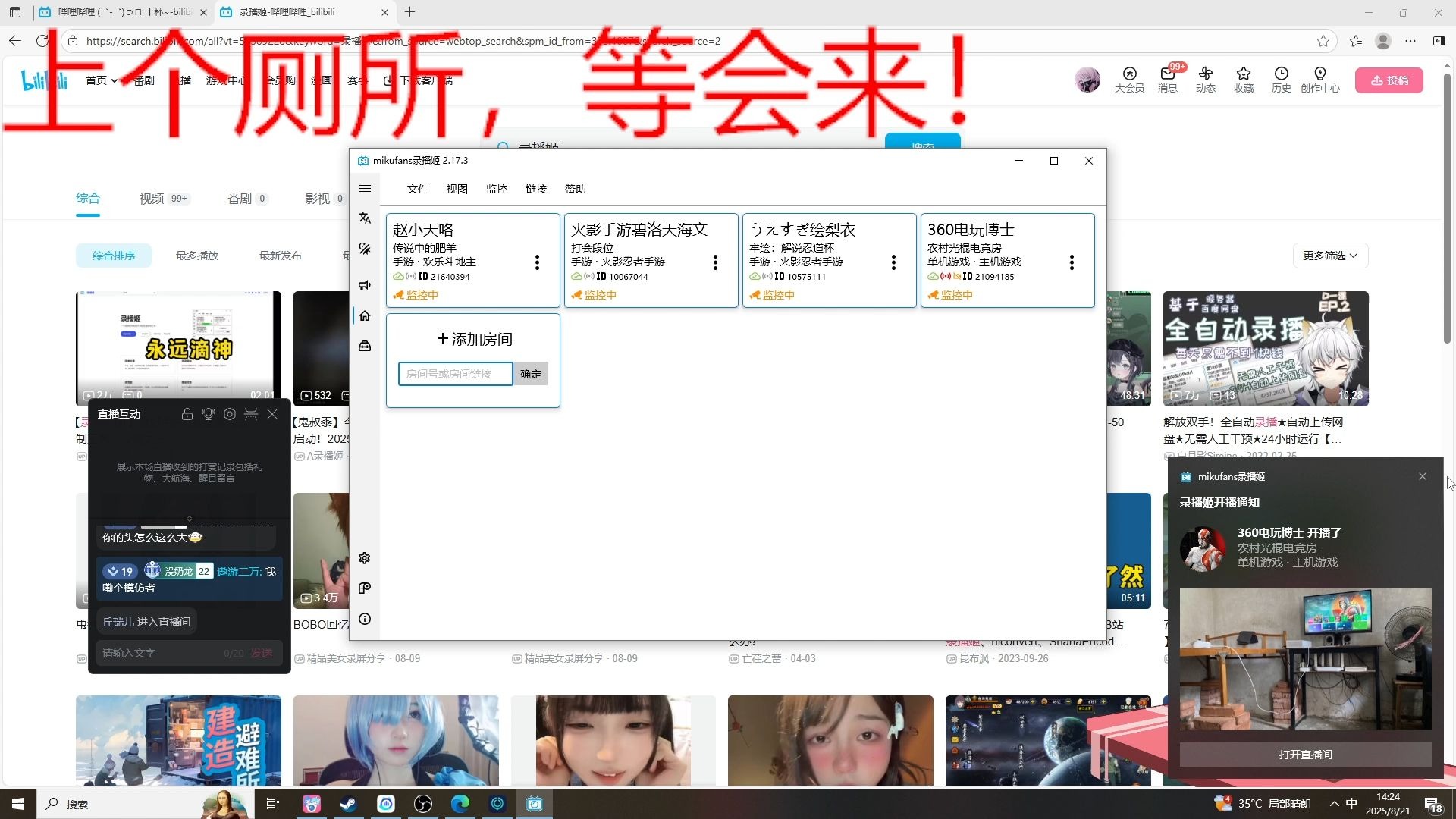Image resolution: width=1456 pixels, height=819 pixels.
Task: Open the three-dot menu for うえすぎ绘梨衣 room
Action: click(x=893, y=262)
